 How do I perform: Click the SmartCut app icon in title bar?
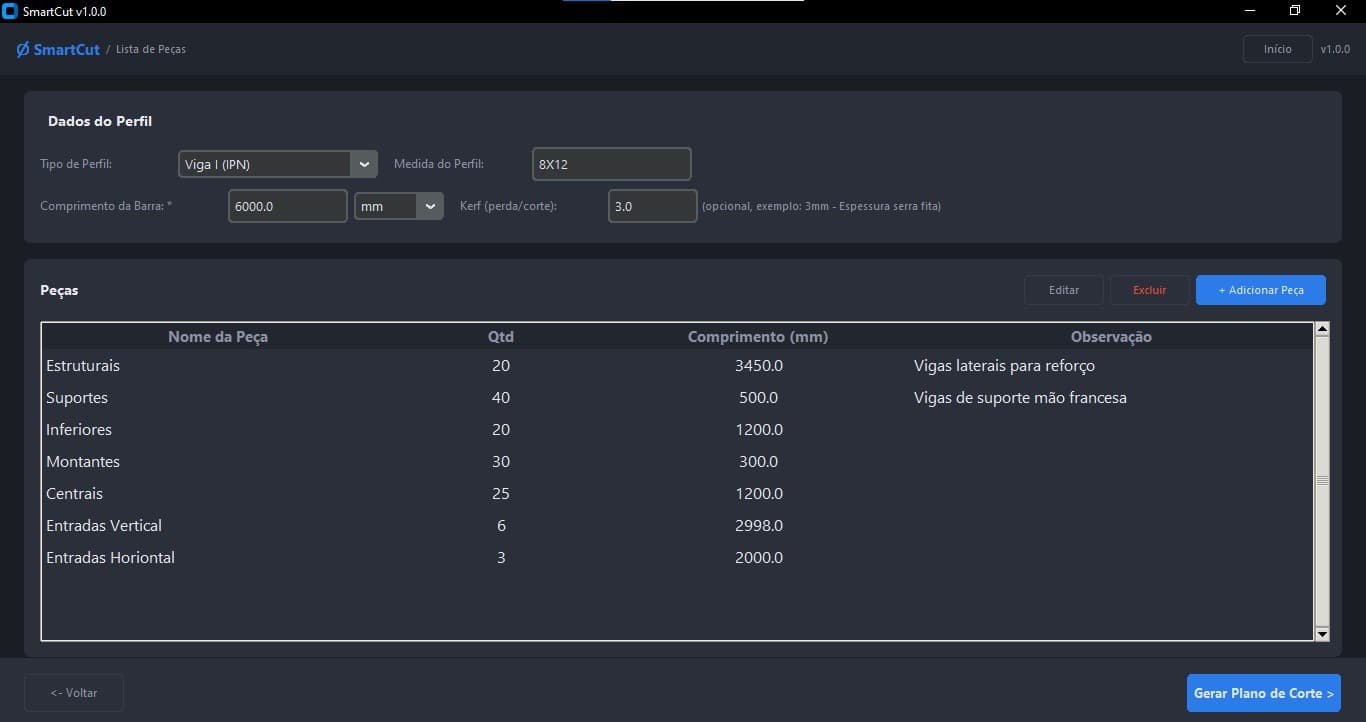(x=10, y=11)
